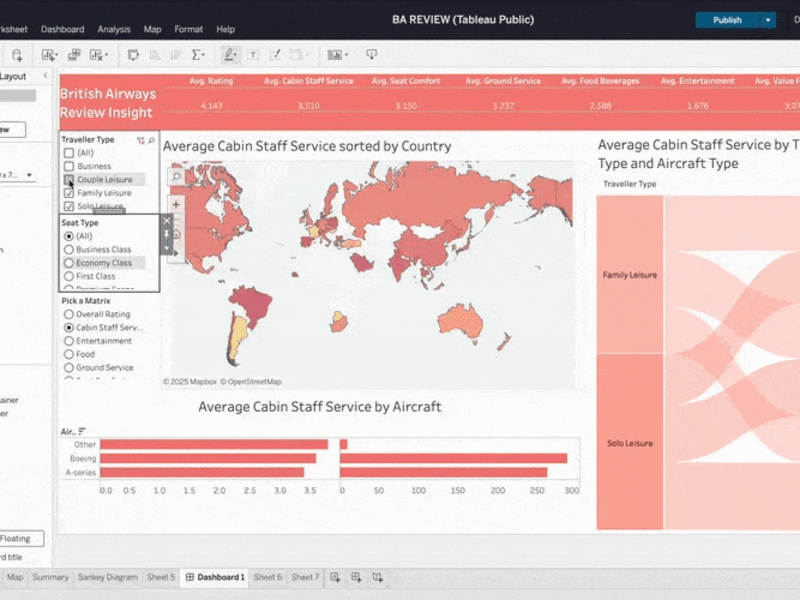This screenshot has width=800, height=600.
Task: Click the Floating button in Layout pane
Action: tap(20, 538)
